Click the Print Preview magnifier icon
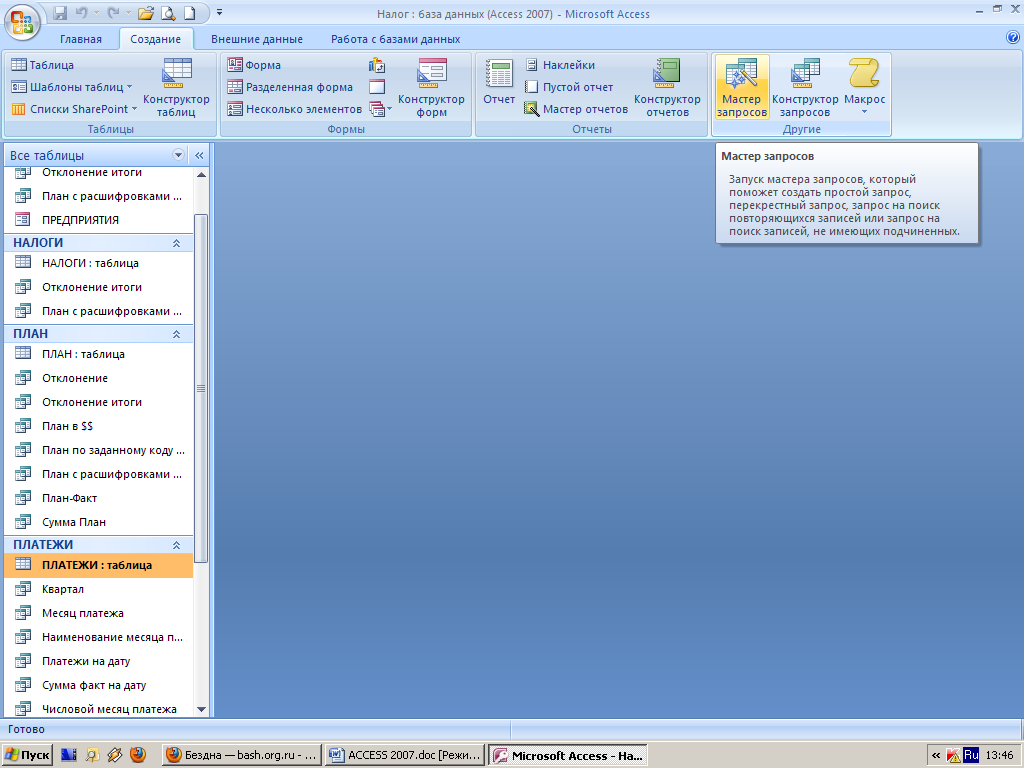Screen dimensions: 1024x768 [x=168, y=12]
